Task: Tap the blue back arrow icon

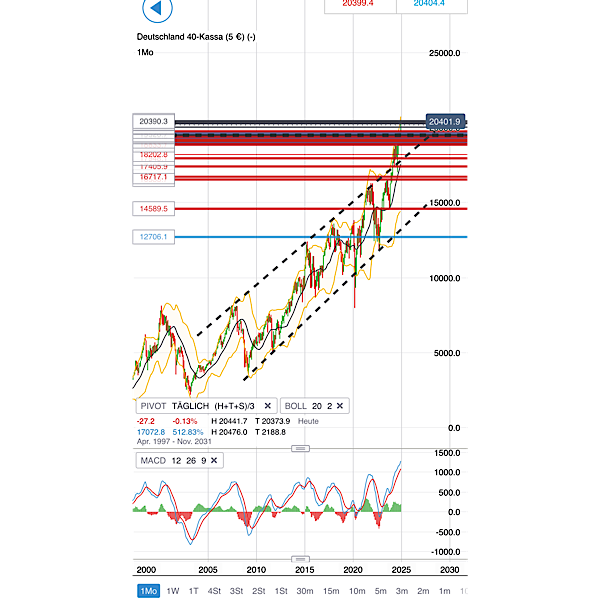Action: pos(155,11)
